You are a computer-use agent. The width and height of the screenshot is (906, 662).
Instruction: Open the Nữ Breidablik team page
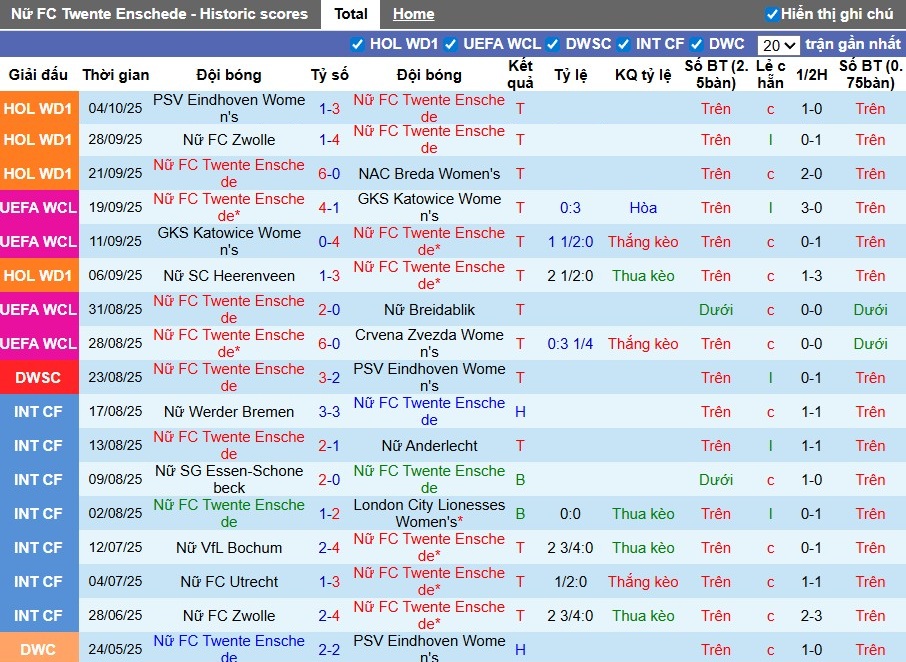(x=429, y=310)
